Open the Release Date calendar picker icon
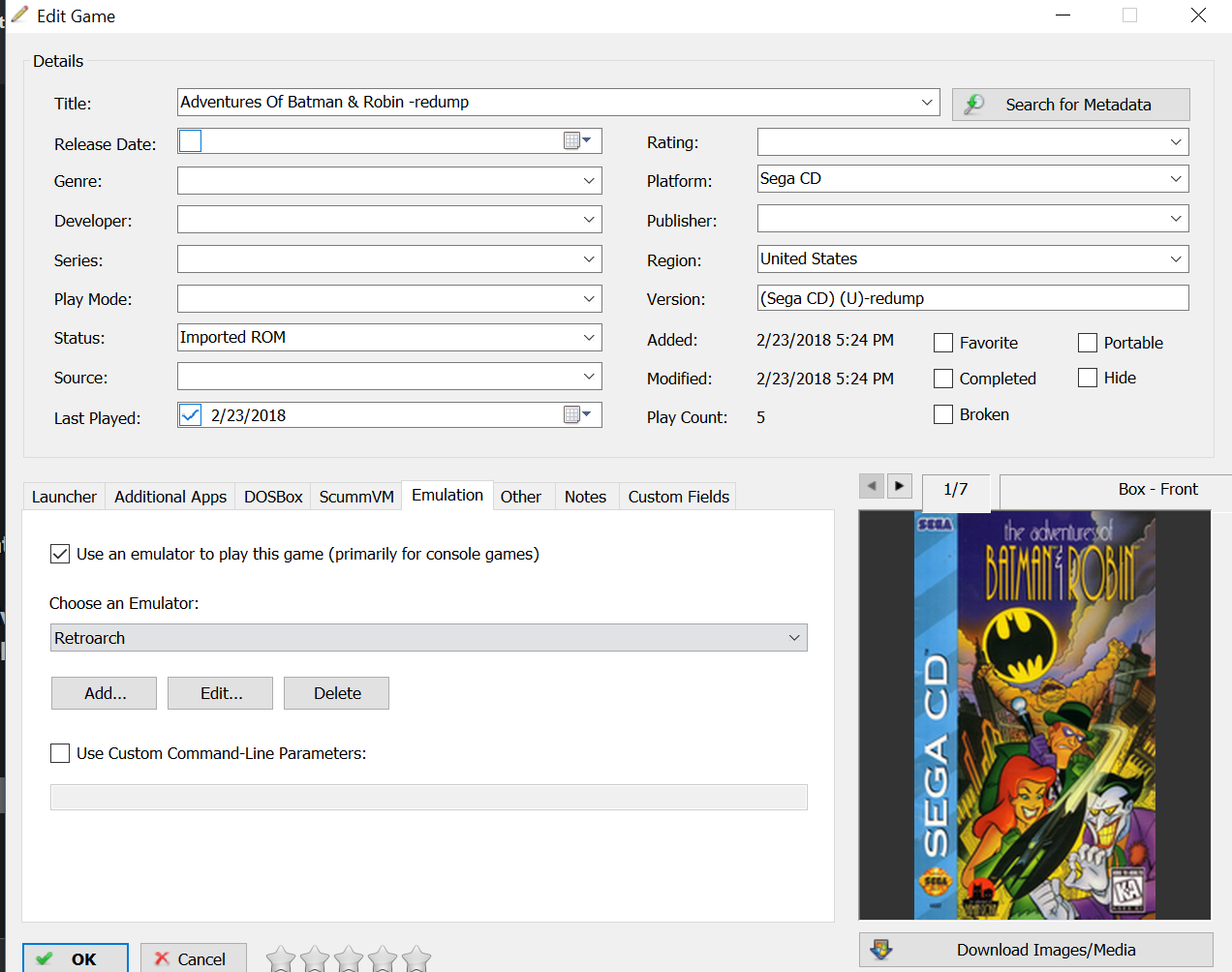Screen dimensions: 1232x972 (x=577, y=141)
